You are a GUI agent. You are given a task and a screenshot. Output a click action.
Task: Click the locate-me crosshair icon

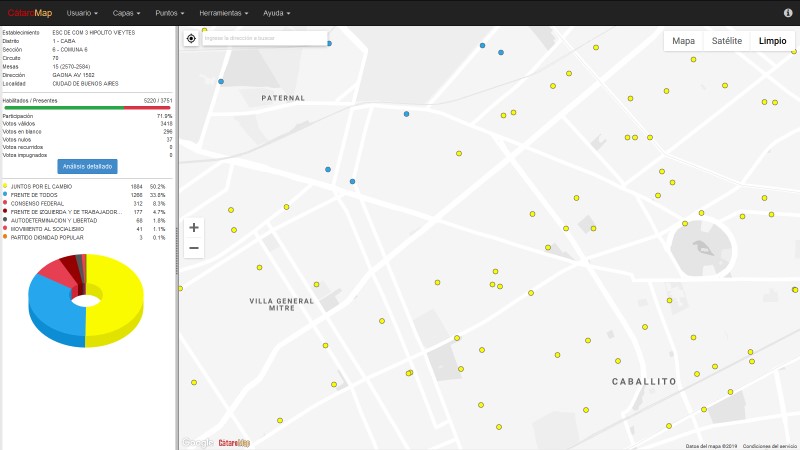point(191,38)
